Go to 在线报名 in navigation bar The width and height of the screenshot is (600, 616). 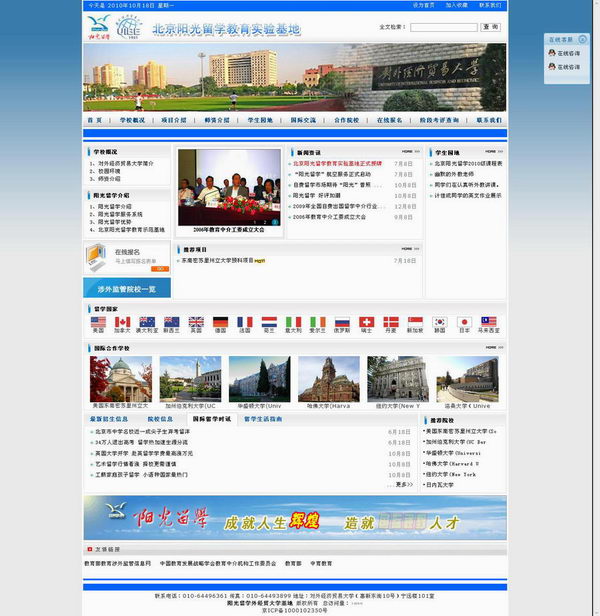[x=389, y=120]
